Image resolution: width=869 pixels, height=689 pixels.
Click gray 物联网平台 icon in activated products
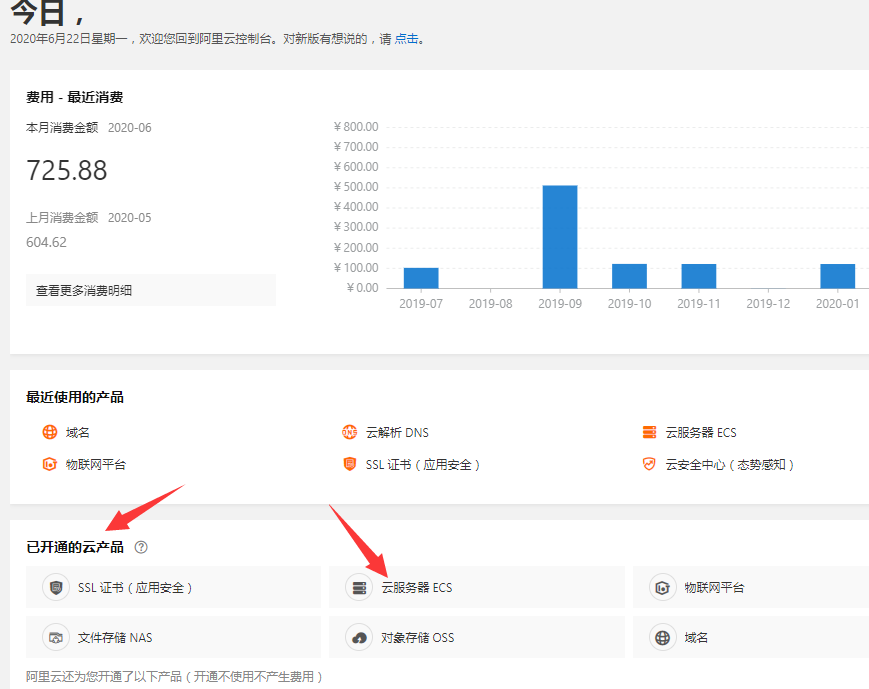[x=662, y=588]
